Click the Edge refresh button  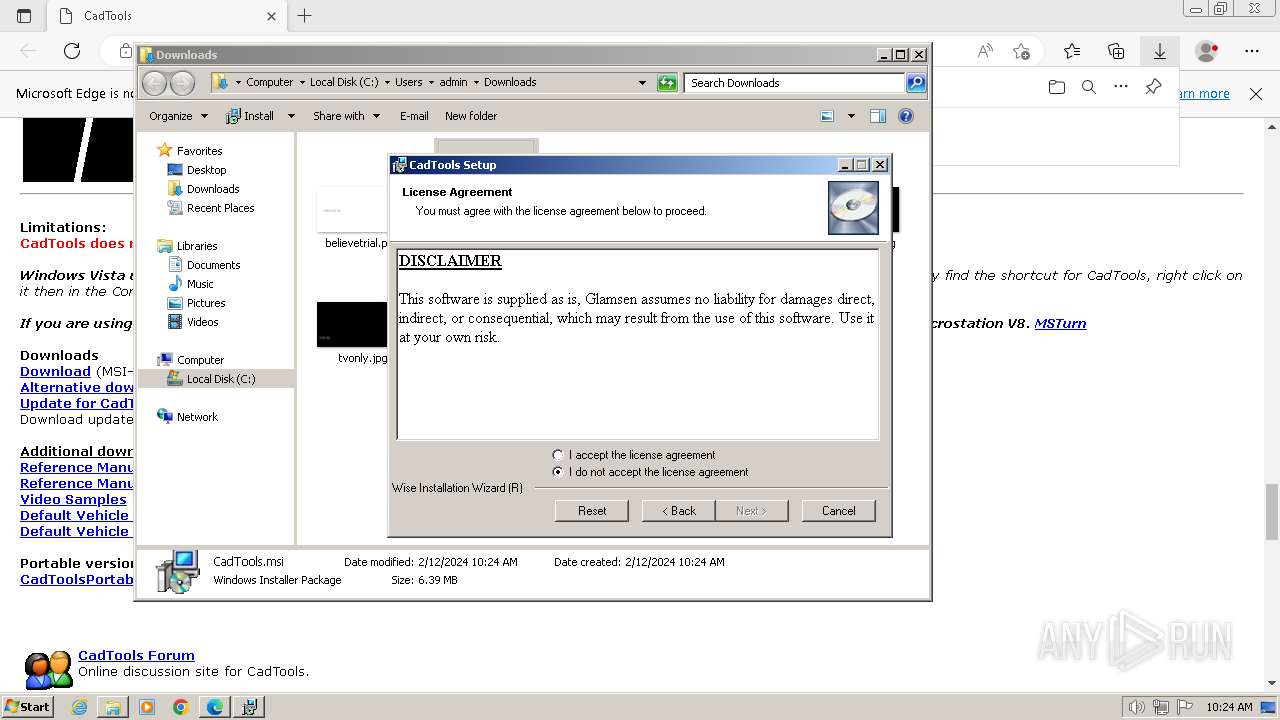(72, 51)
